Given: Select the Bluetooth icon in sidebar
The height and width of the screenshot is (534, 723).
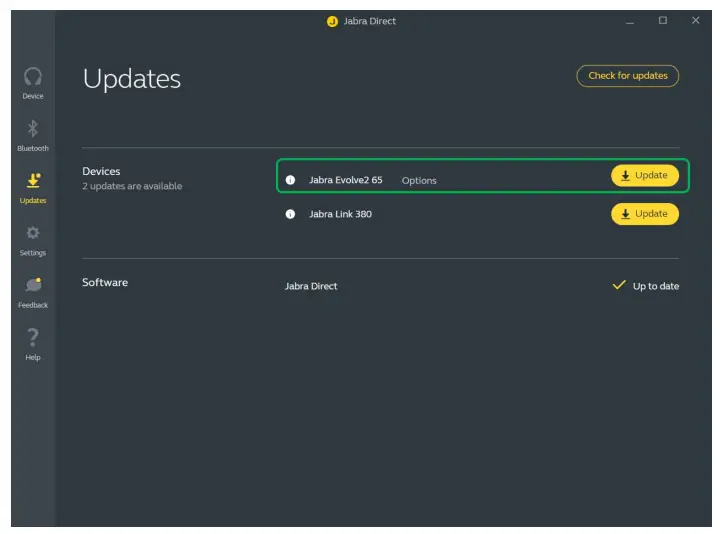Looking at the screenshot, I should 33,129.
